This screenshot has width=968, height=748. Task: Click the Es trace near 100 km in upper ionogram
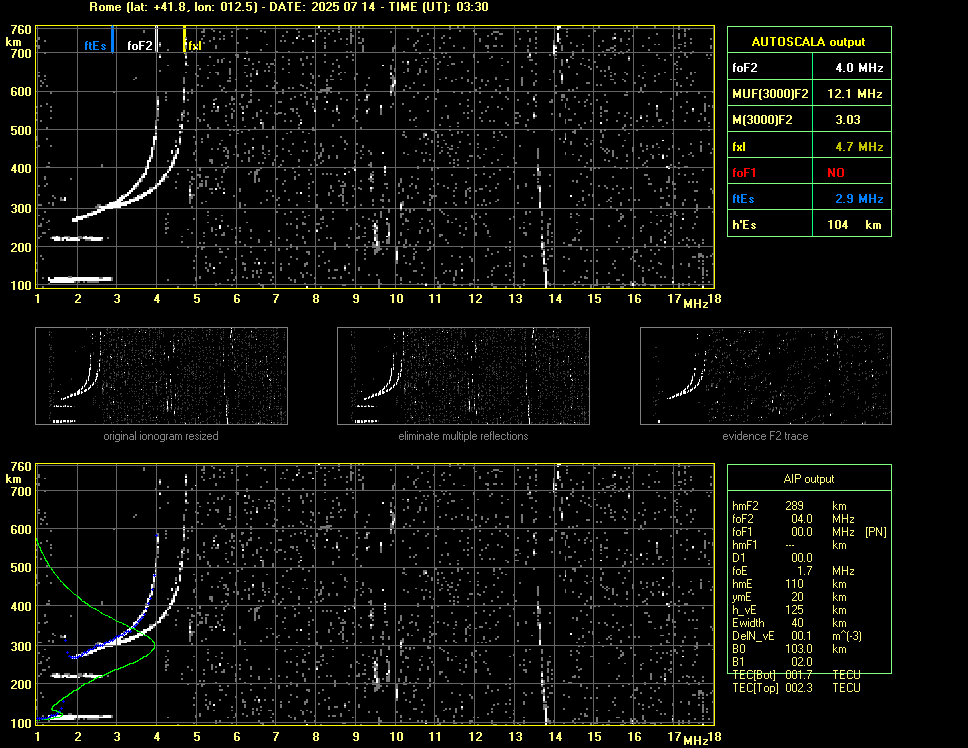click(80, 280)
